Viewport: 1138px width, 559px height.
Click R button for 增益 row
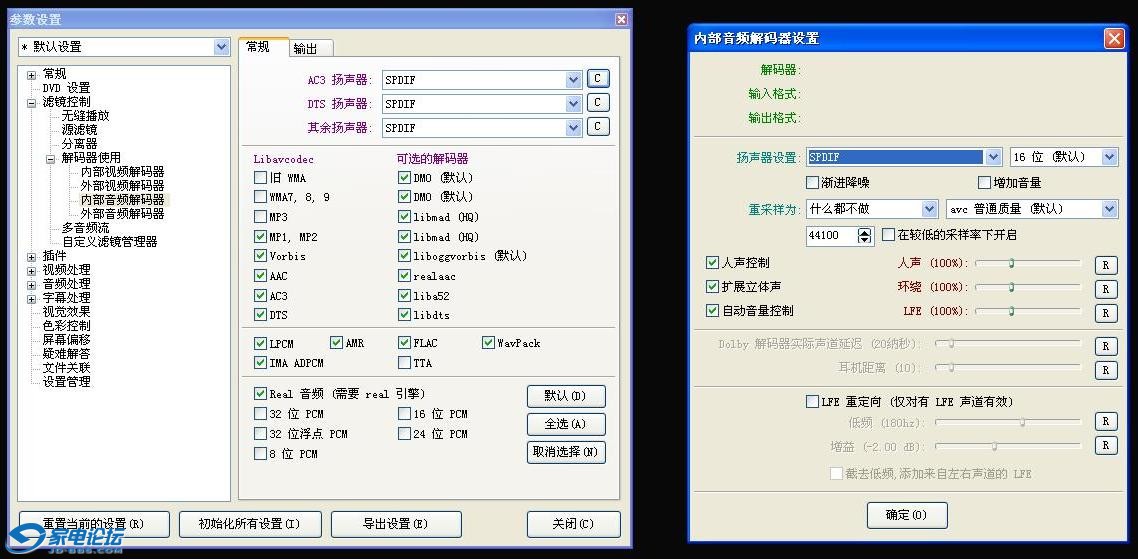pos(1105,445)
